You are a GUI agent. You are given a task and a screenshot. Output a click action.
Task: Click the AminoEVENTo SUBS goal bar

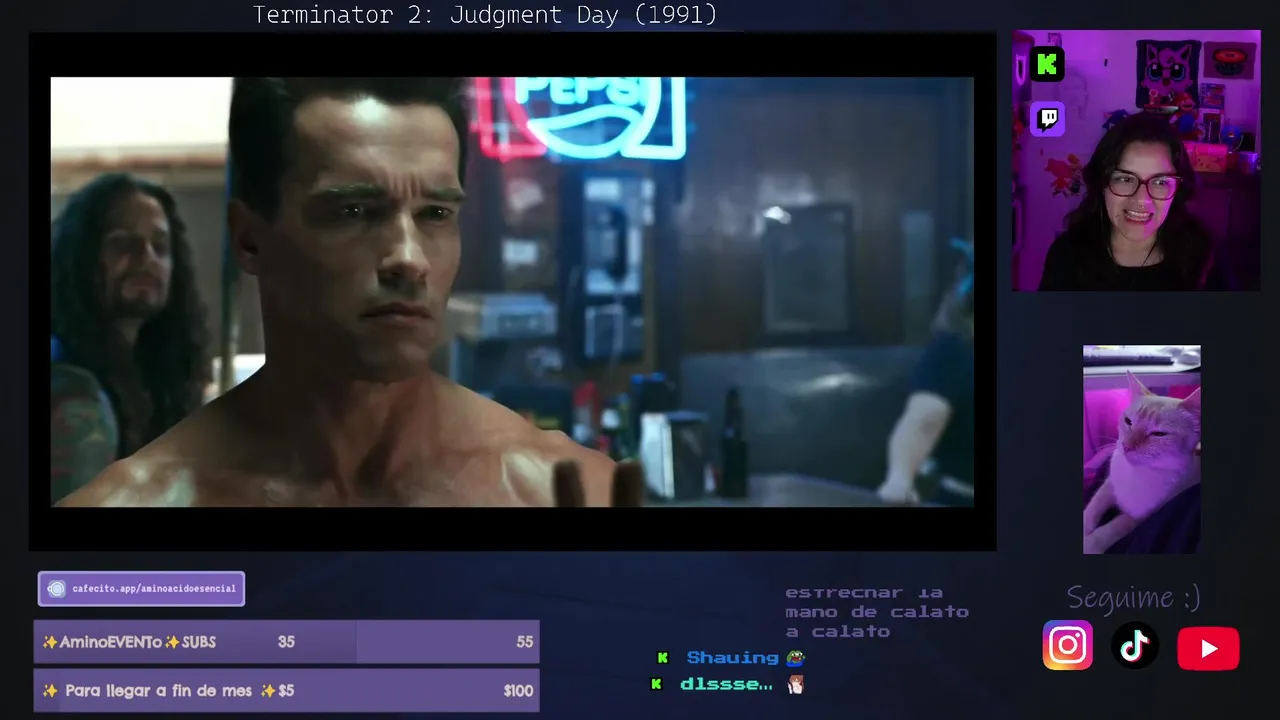tap(287, 642)
